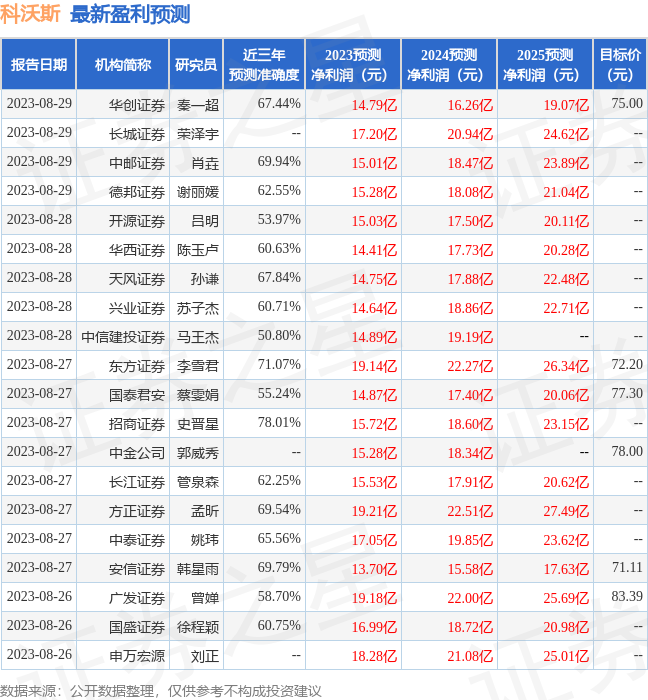Click researcher name 秦一超
The image size is (648, 700).
[198, 105]
